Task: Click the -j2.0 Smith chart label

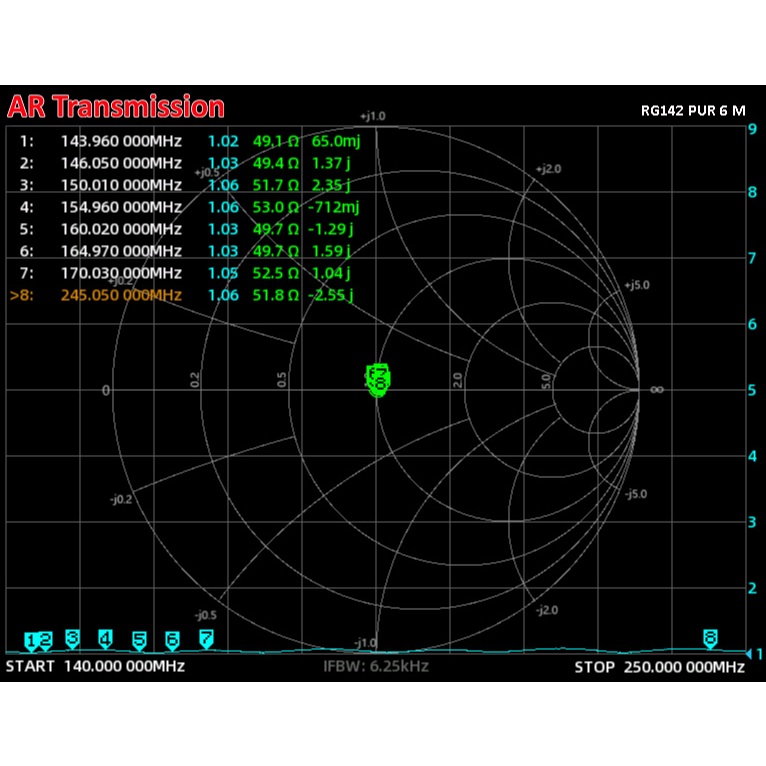Action: point(547,610)
